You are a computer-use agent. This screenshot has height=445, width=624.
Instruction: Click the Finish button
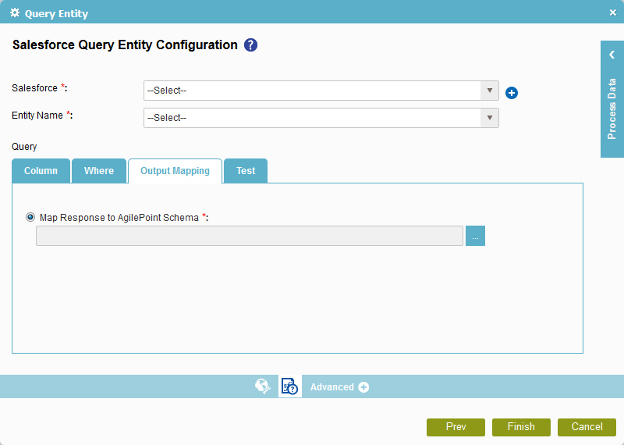click(521, 427)
